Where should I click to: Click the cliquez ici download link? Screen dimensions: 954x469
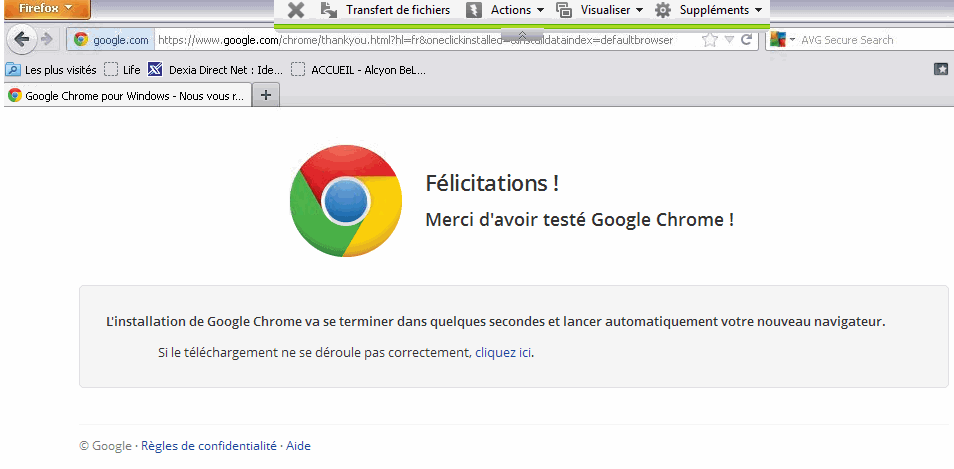(x=503, y=352)
